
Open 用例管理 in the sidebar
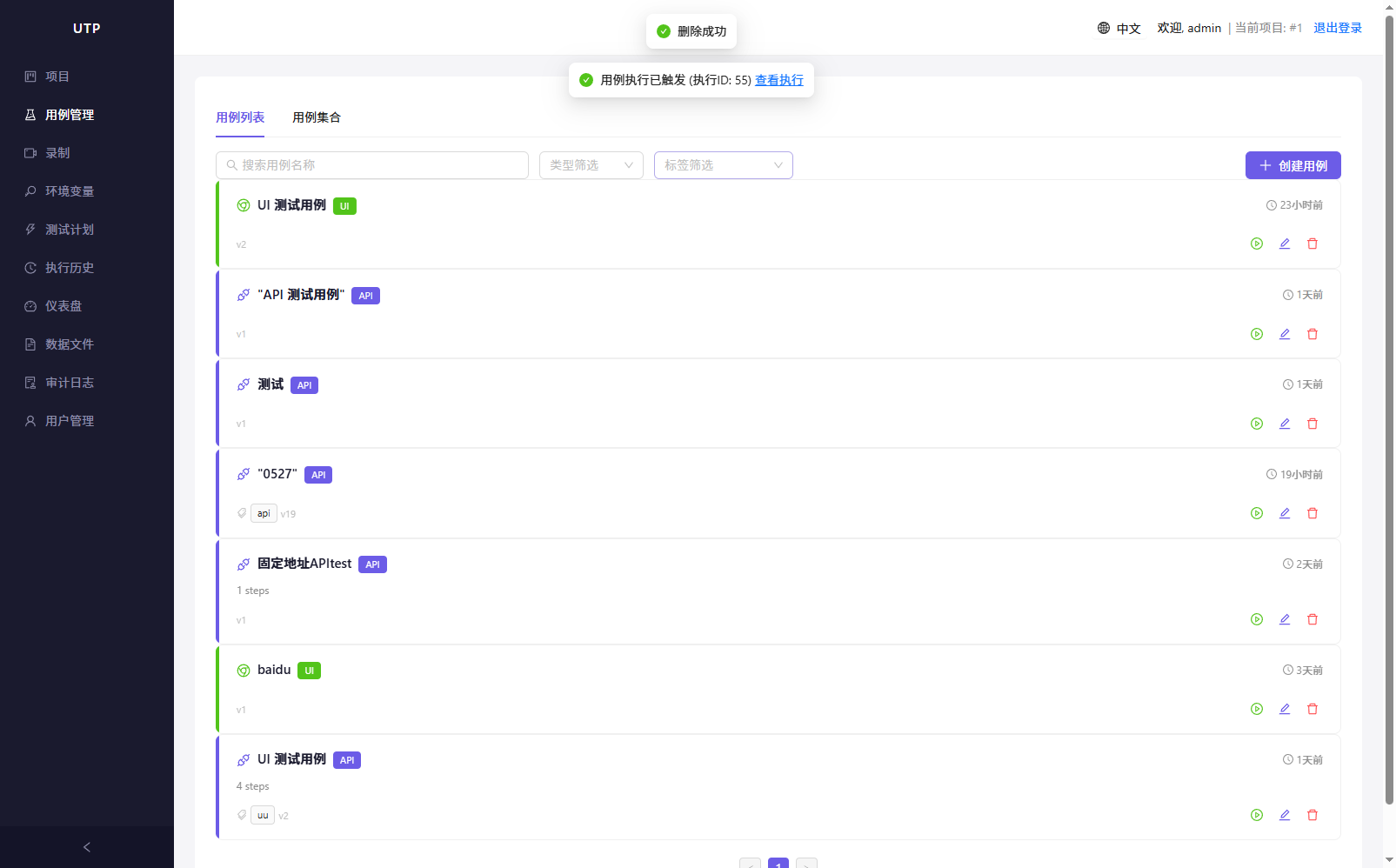pyautogui.click(x=87, y=115)
